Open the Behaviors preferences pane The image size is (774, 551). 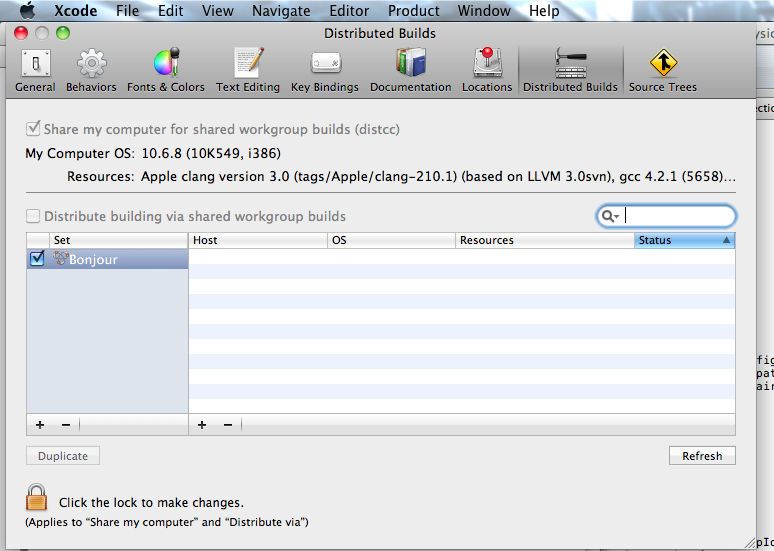[91, 70]
